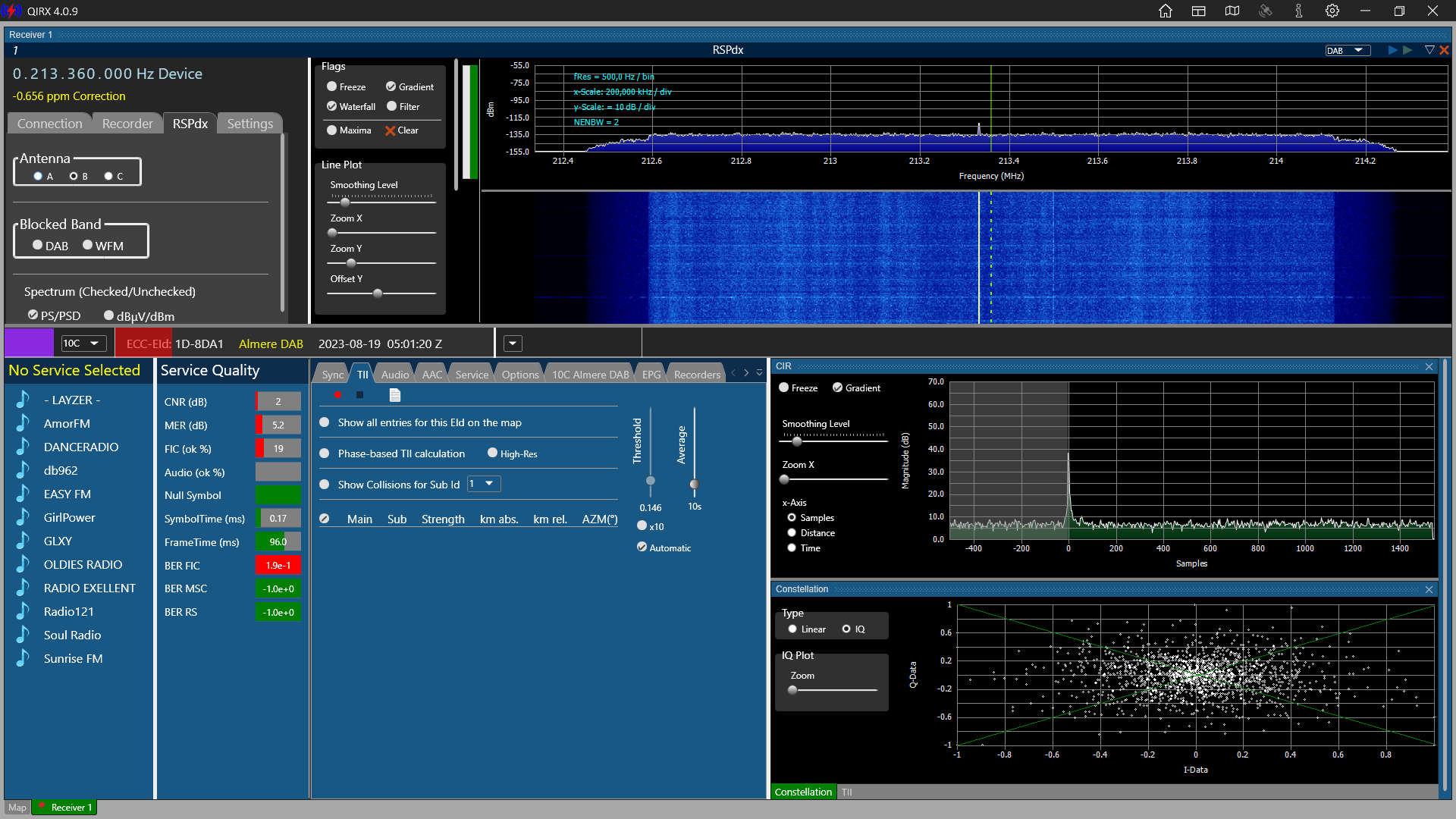This screenshot has width=1456, height=819.
Task: Switch to the Connection tab
Action: pyautogui.click(x=49, y=124)
